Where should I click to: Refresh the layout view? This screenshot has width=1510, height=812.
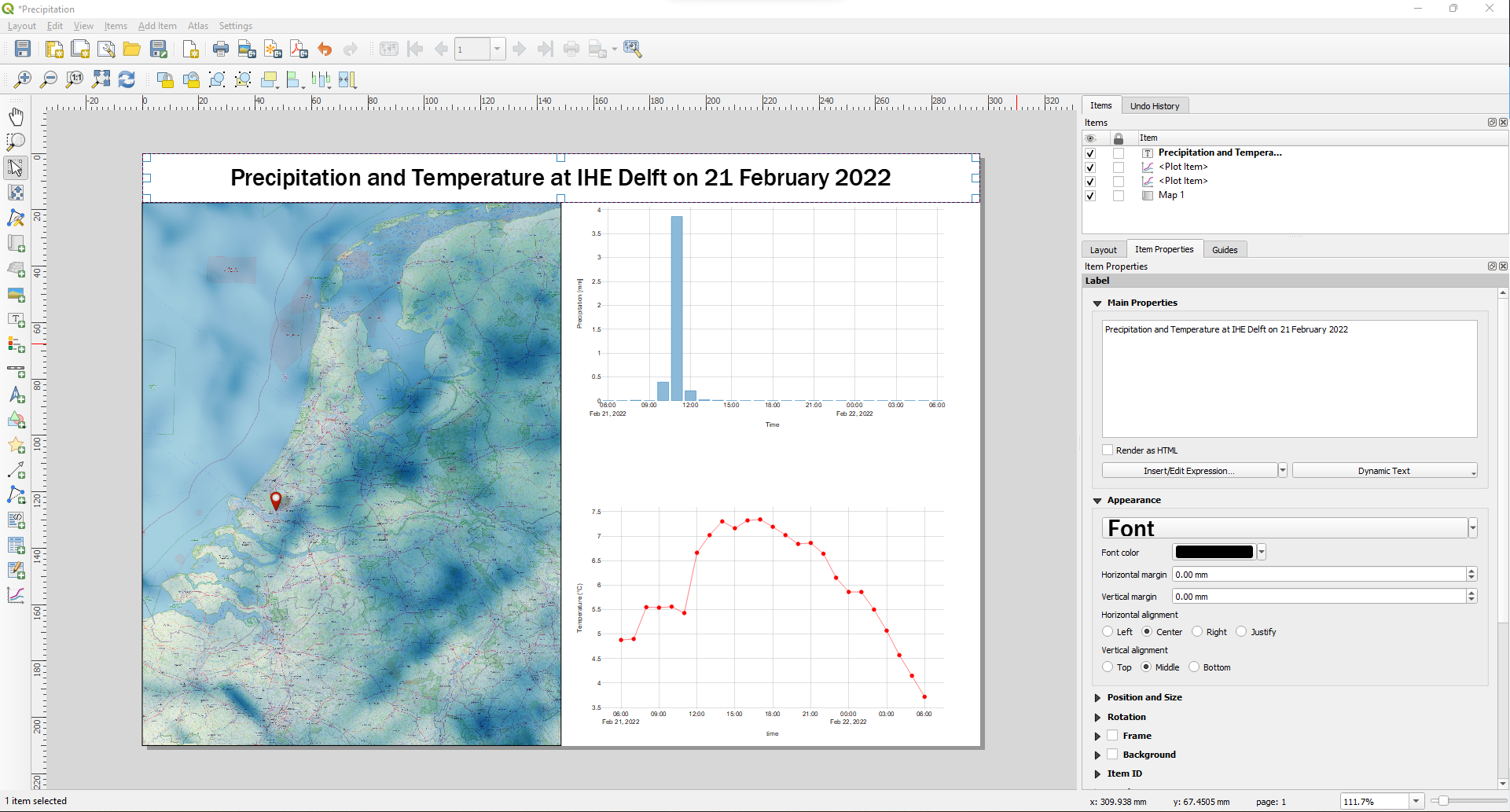(127, 79)
